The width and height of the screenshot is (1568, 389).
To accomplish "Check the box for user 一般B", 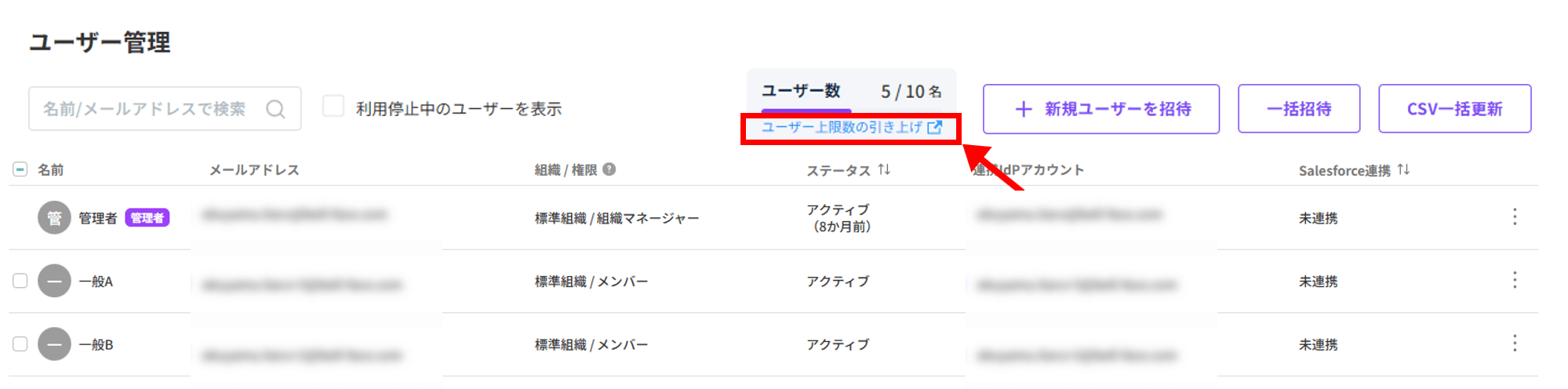I will [20, 344].
